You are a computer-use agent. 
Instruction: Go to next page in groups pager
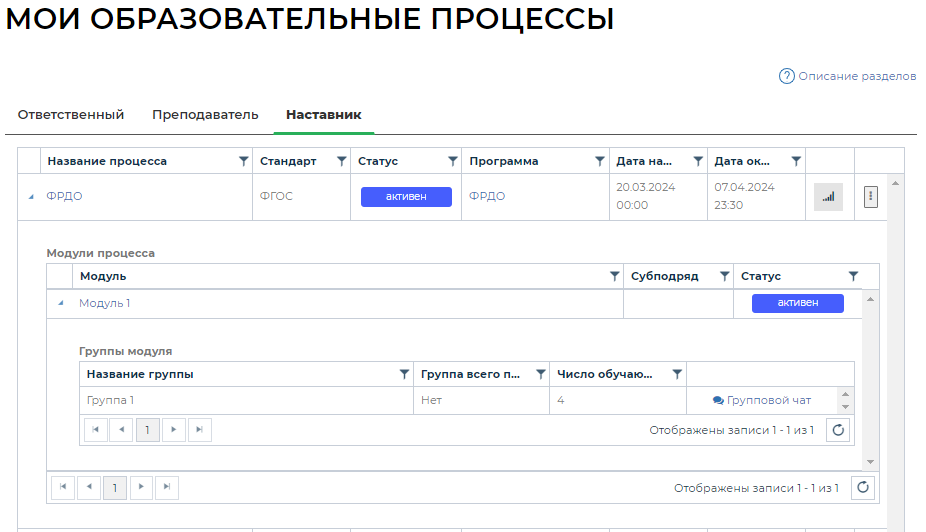pos(173,430)
